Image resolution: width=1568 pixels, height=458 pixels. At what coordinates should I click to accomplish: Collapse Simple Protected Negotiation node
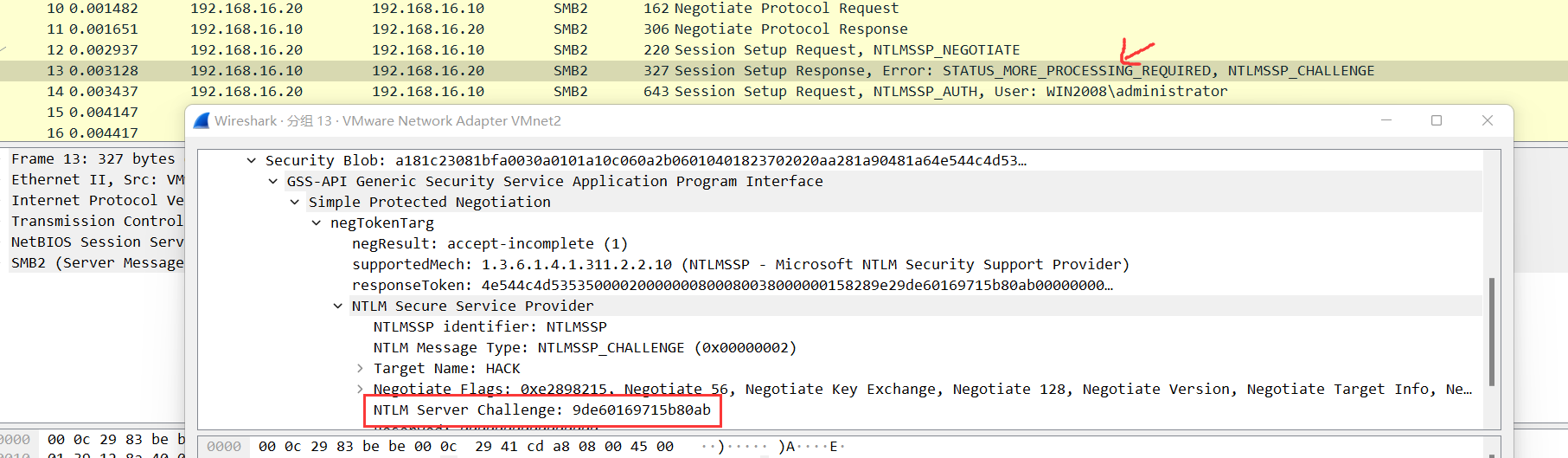coord(295,203)
